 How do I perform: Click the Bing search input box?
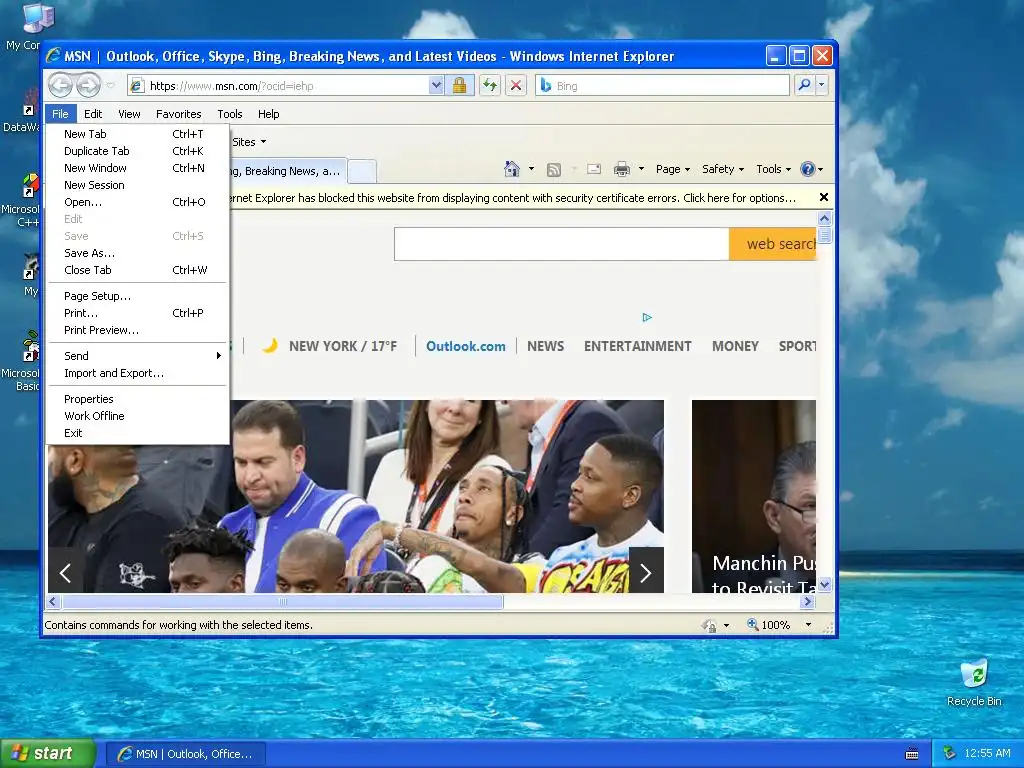(663, 86)
